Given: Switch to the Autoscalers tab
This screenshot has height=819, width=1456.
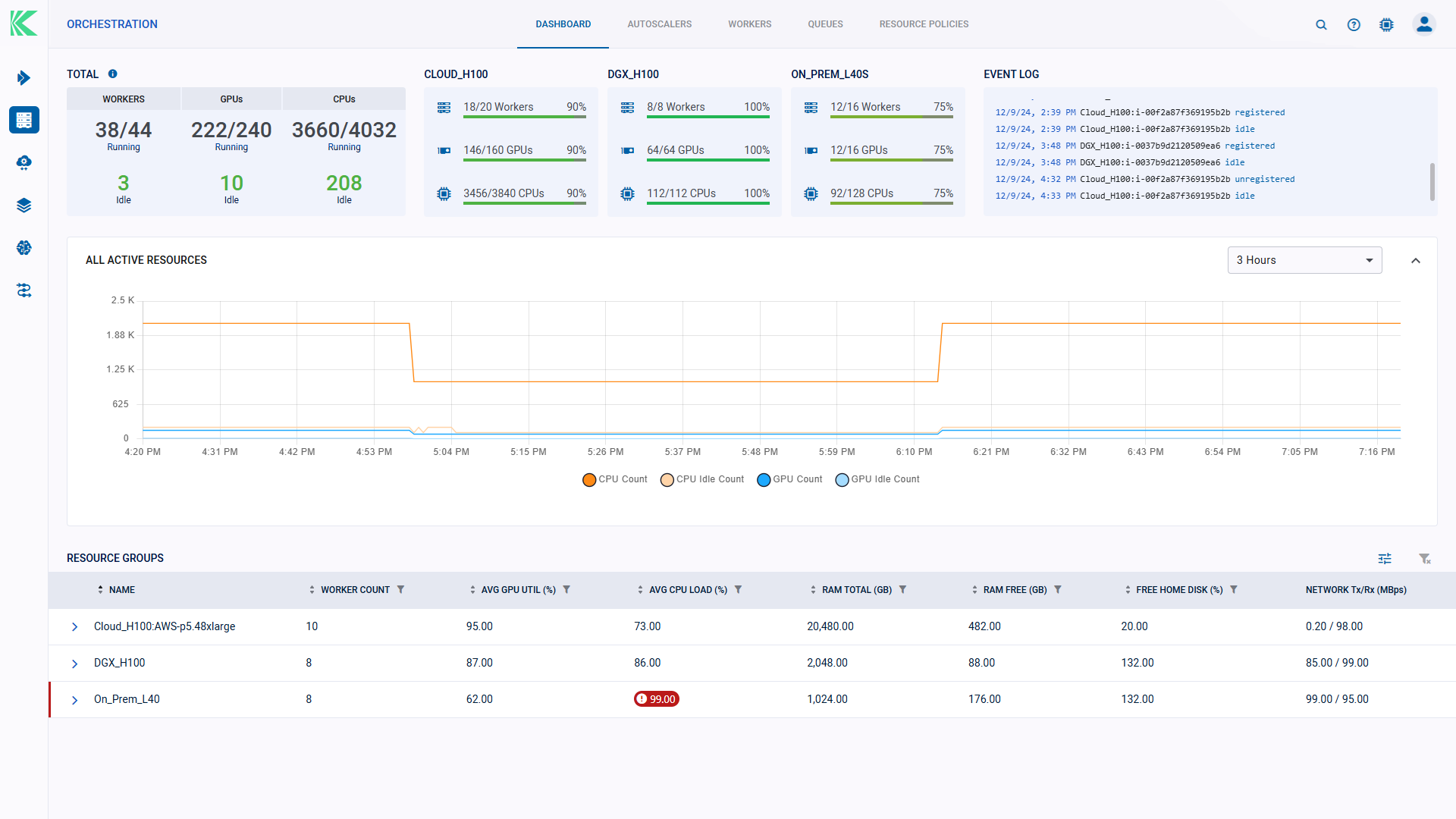Looking at the screenshot, I should [x=659, y=24].
